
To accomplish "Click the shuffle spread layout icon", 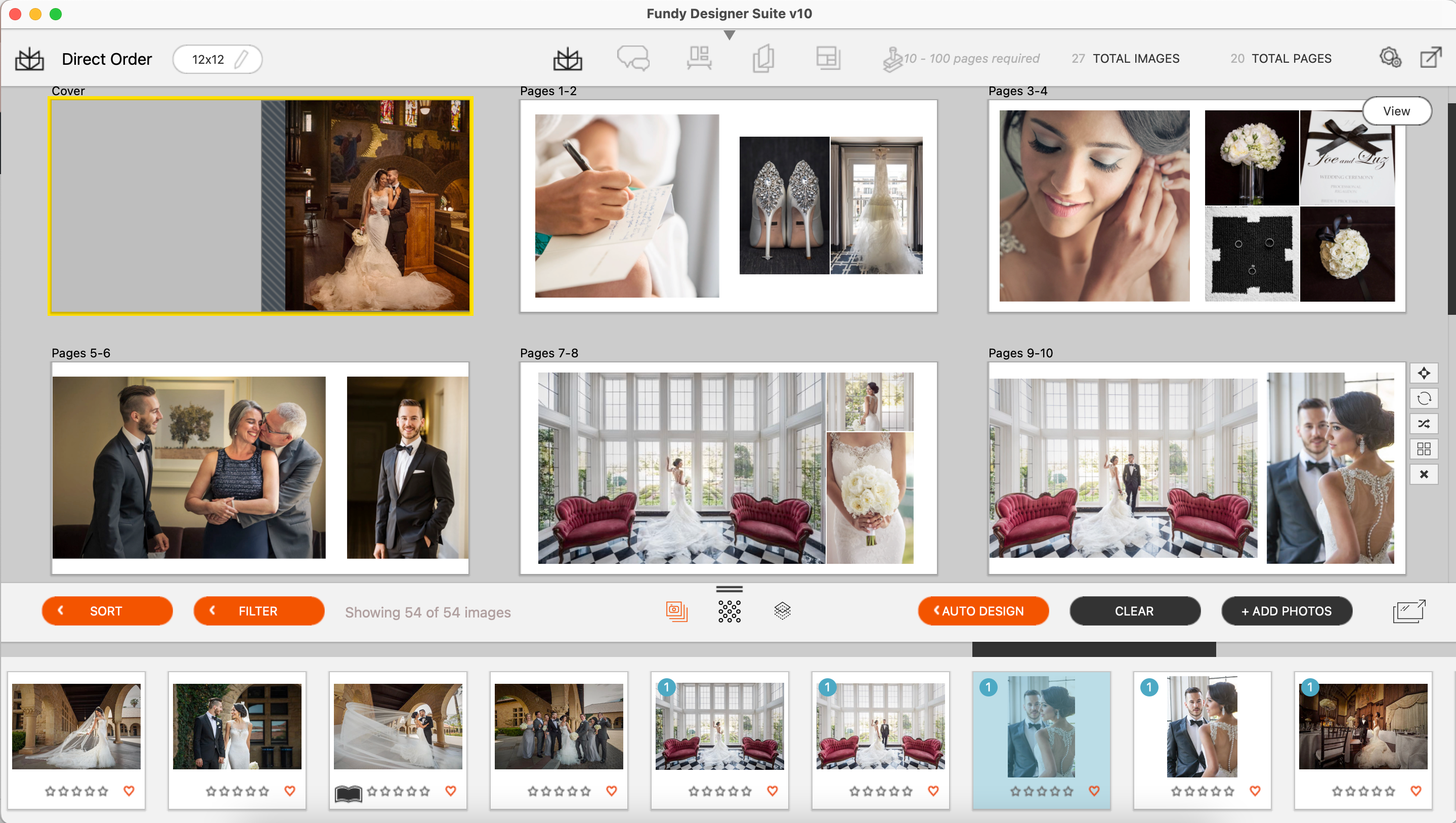I will click(1424, 424).
